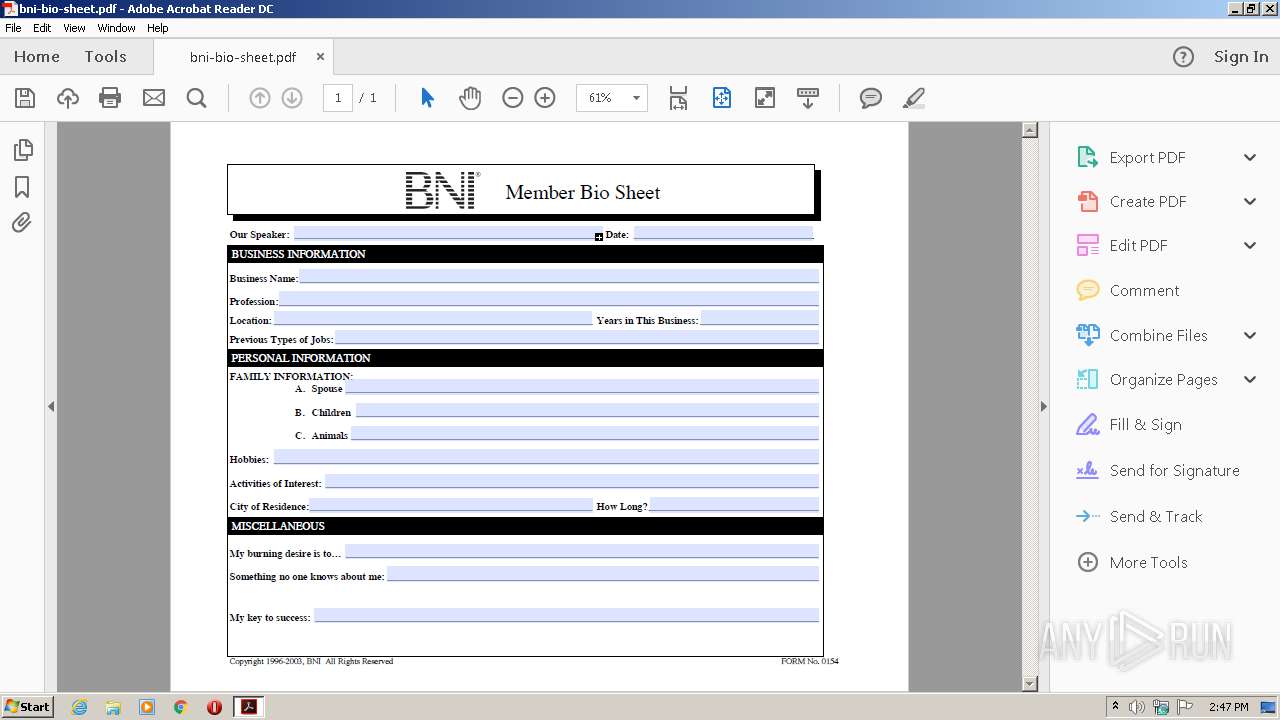The image size is (1280, 720).
Task: Open the Export PDF tool
Action: click(1147, 158)
